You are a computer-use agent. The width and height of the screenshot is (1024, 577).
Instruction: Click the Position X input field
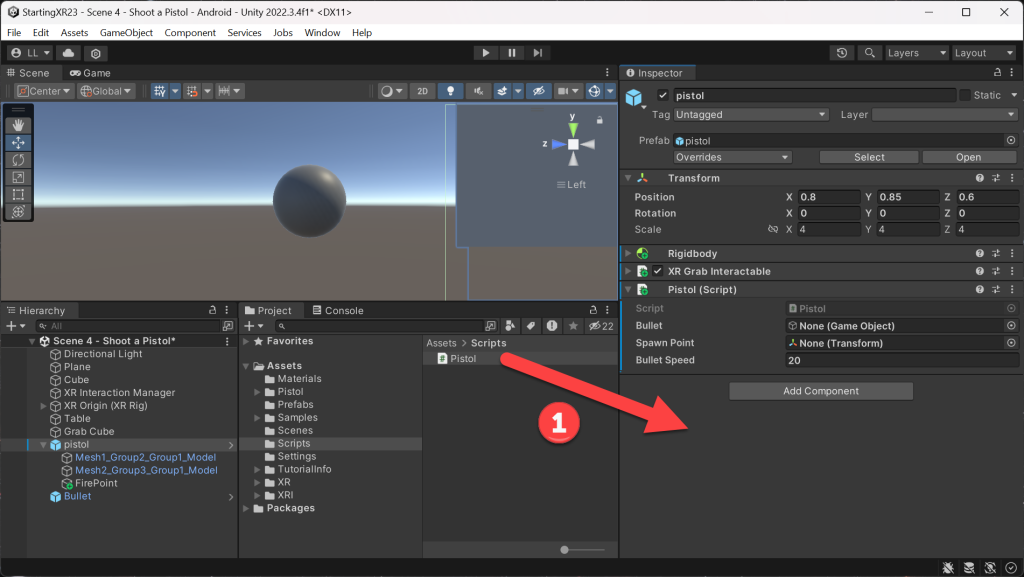coord(829,196)
